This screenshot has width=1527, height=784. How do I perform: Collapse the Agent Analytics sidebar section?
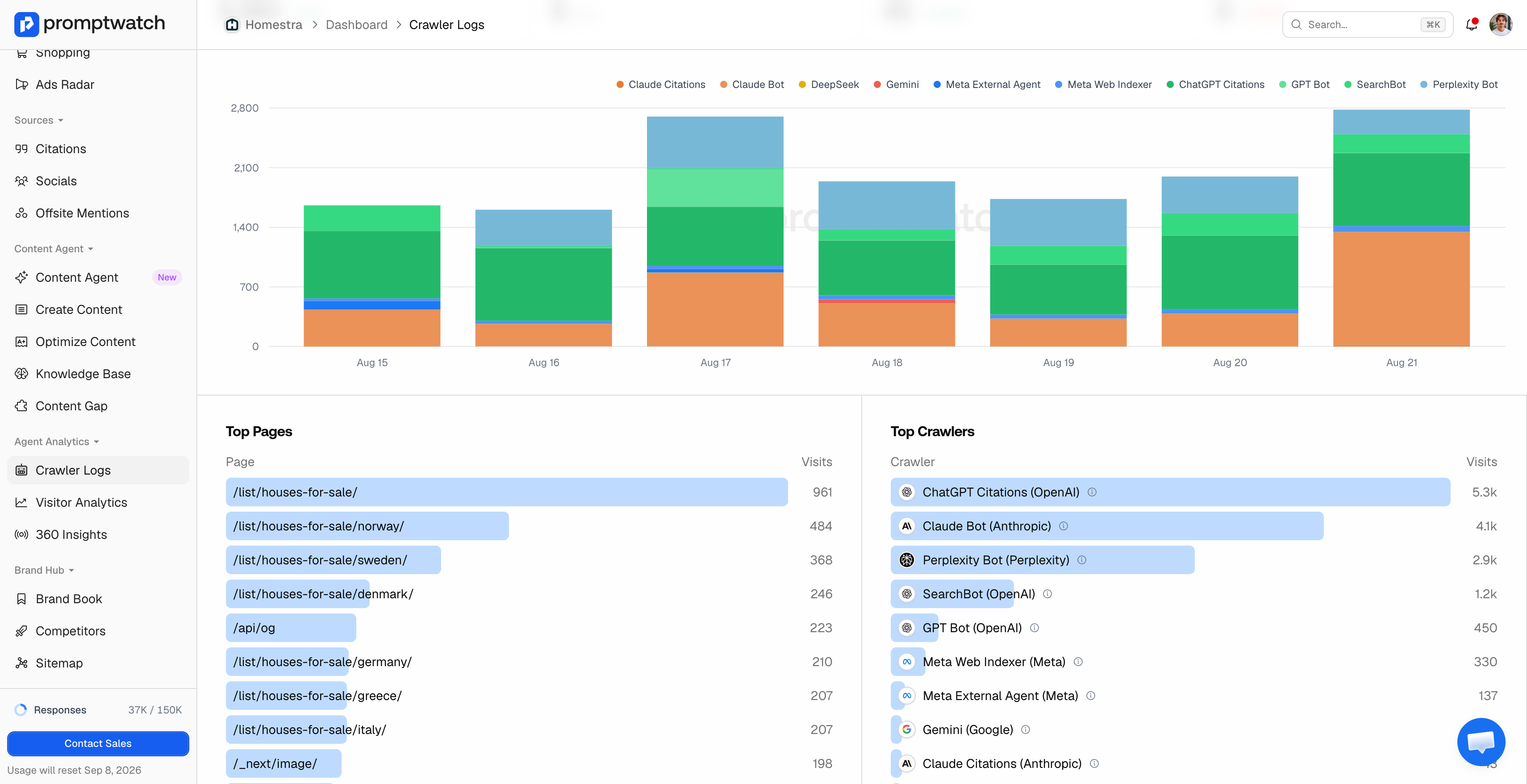pyautogui.click(x=57, y=442)
